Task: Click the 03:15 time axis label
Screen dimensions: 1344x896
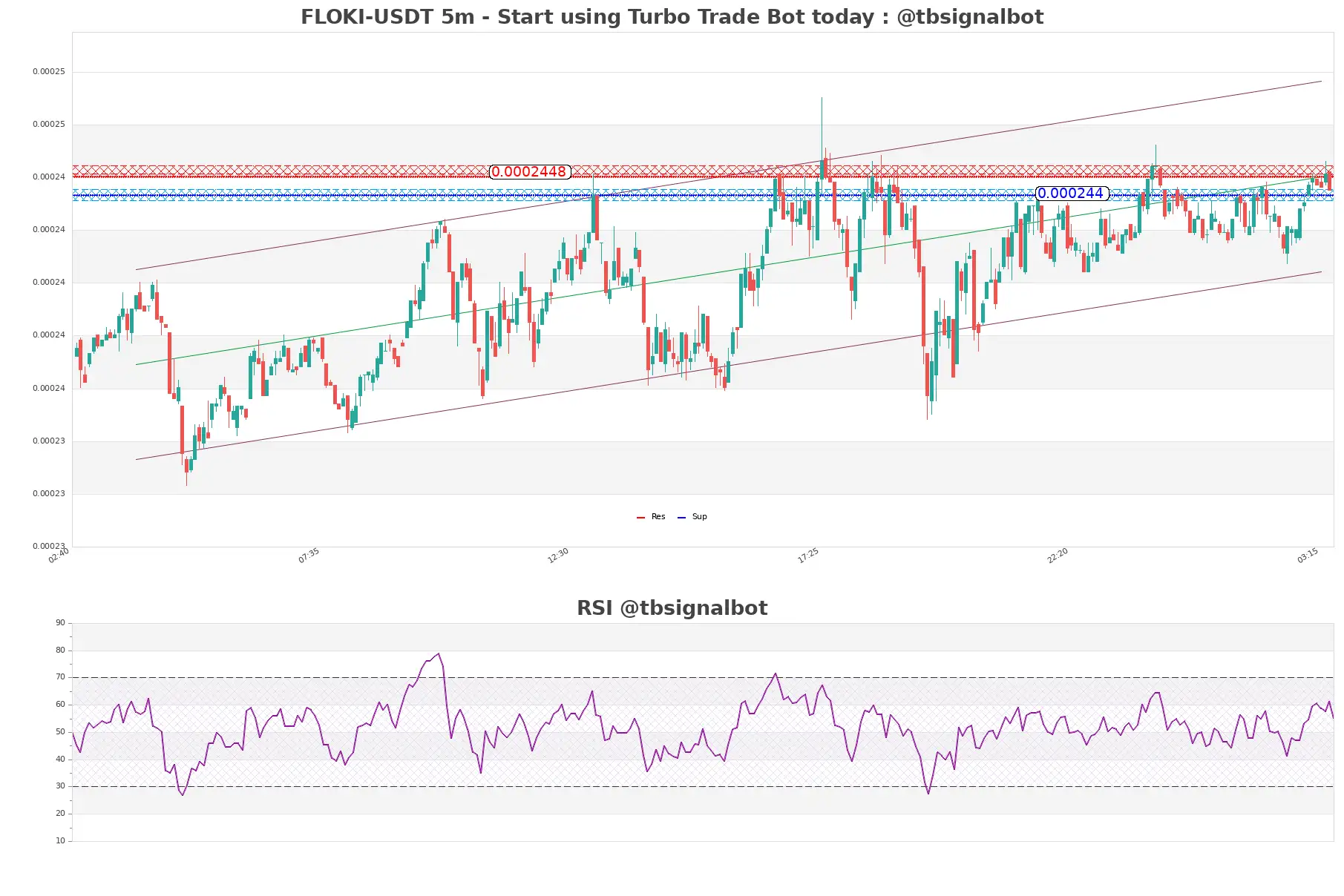Action: 1308,556
